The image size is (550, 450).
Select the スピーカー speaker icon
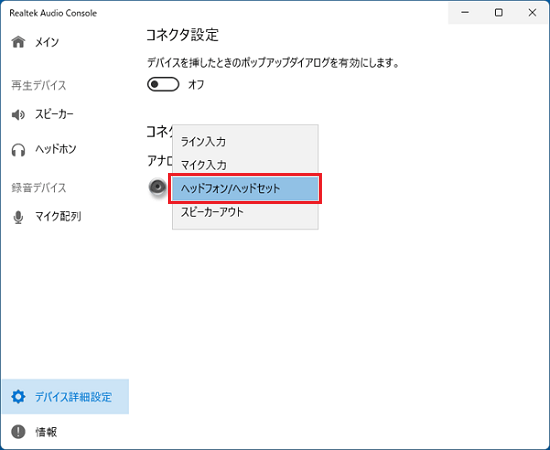click(18, 115)
